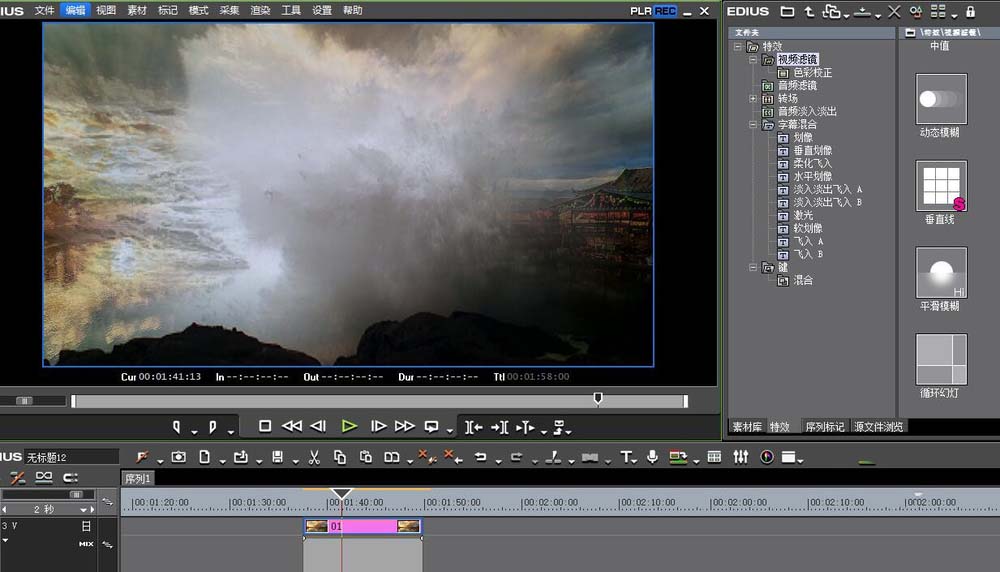1000x572 pixels.
Task: Select the 动态模糊 effect thumbnail
Action: tap(941, 99)
